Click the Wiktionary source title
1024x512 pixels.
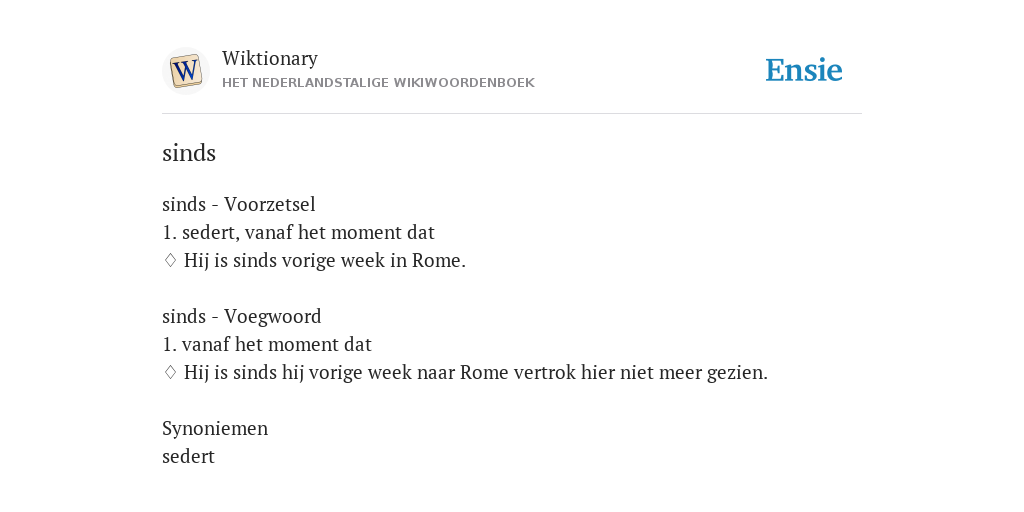[270, 58]
